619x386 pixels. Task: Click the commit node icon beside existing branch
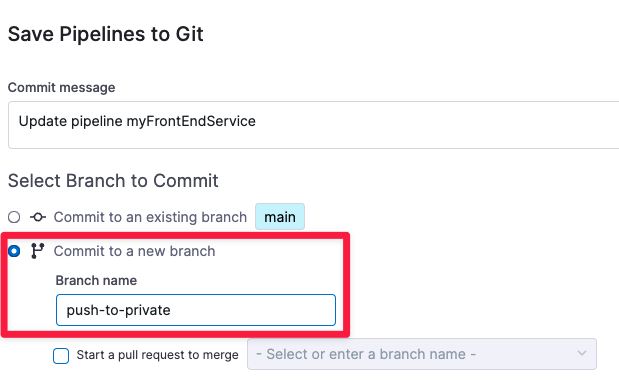tap(38, 217)
